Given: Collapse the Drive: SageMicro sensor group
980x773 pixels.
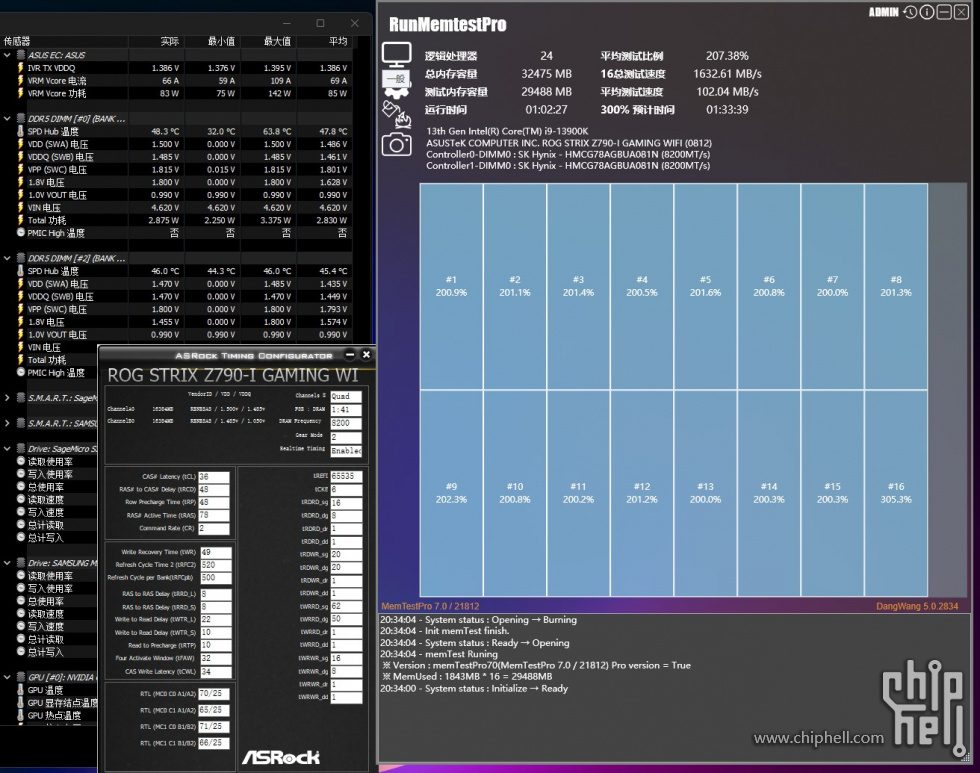Looking at the screenshot, I should point(7,449).
